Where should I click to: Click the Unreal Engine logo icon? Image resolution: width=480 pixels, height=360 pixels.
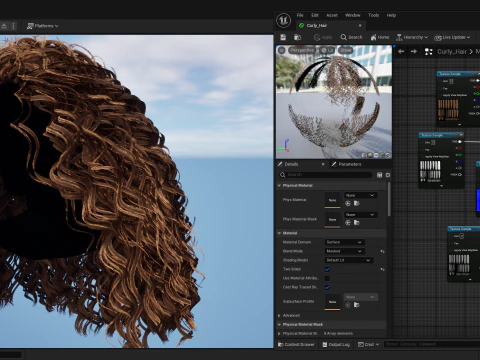coord(283,20)
